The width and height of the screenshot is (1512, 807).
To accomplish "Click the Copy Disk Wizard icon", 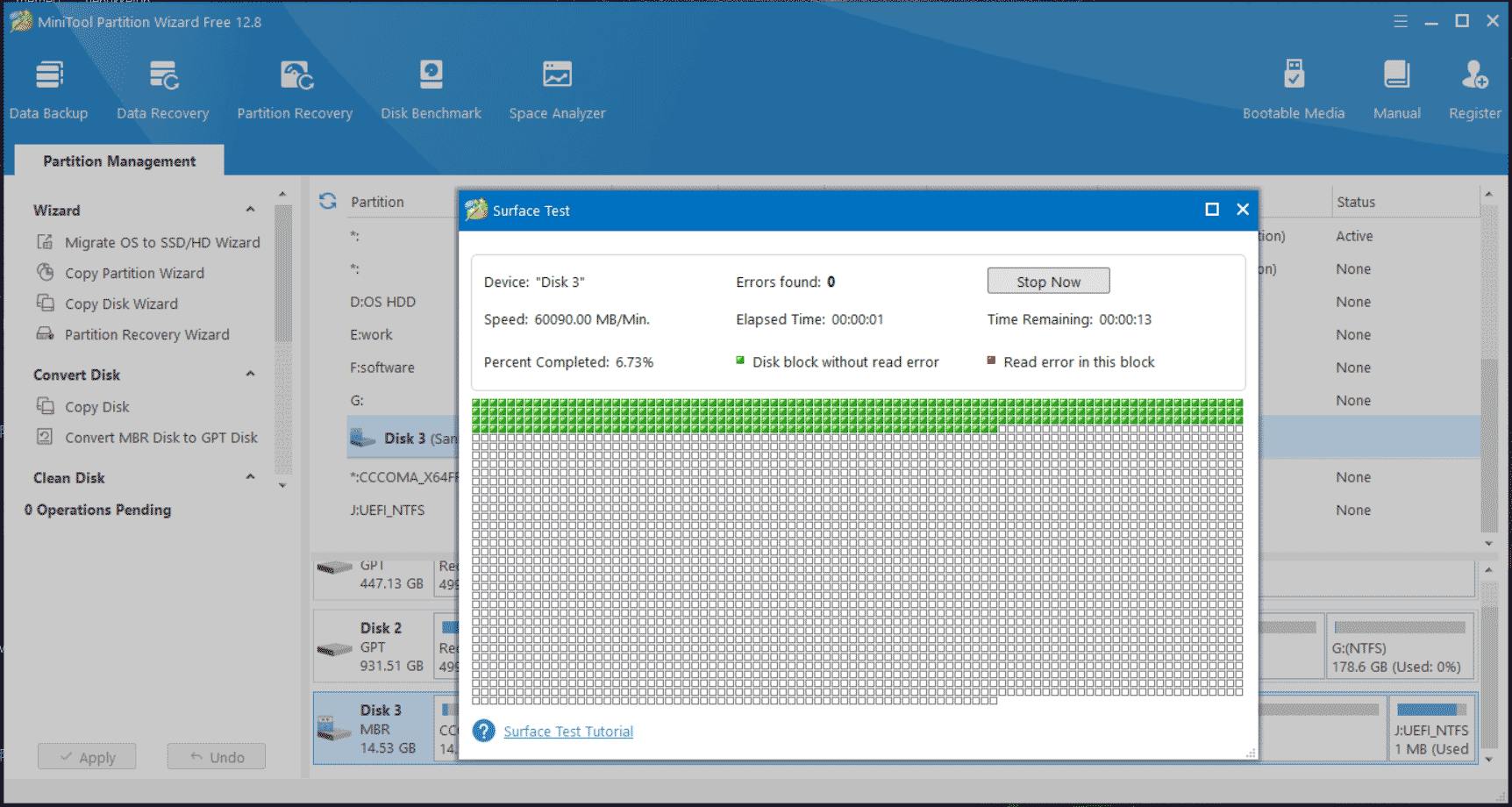I will coord(45,303).
